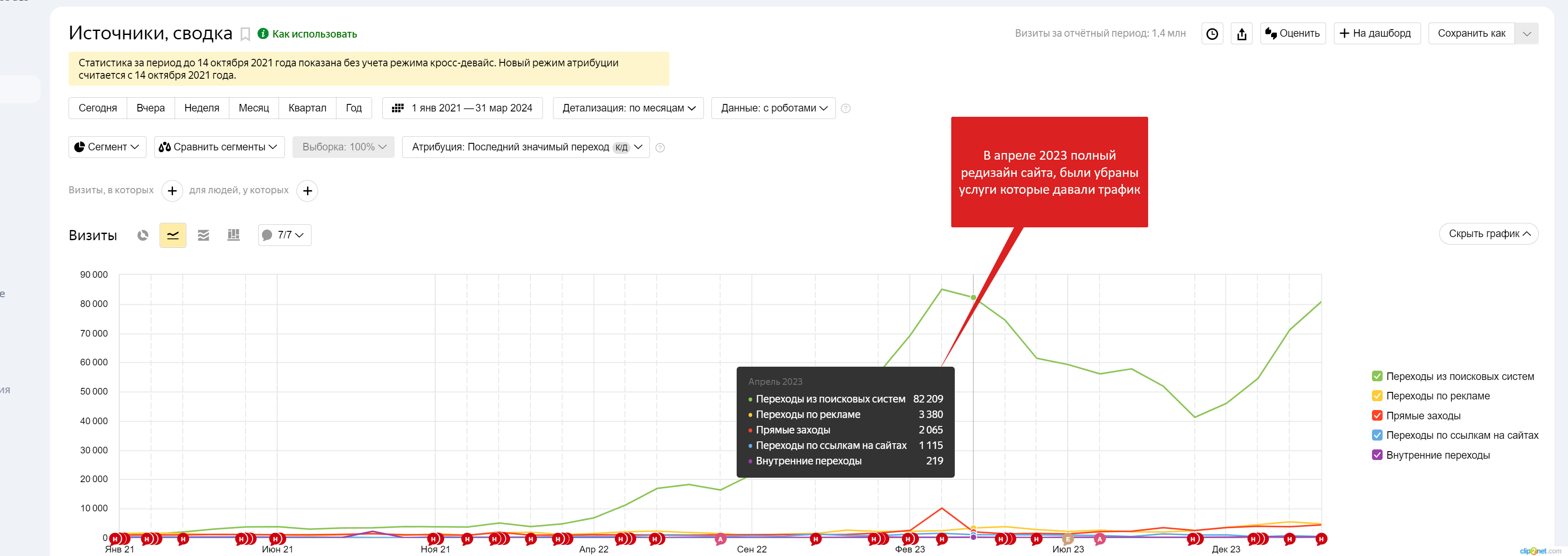The width and height of the screenshot is (1568, 556).
Task: Switch to the column chart view icon
Action: point(233,235)
